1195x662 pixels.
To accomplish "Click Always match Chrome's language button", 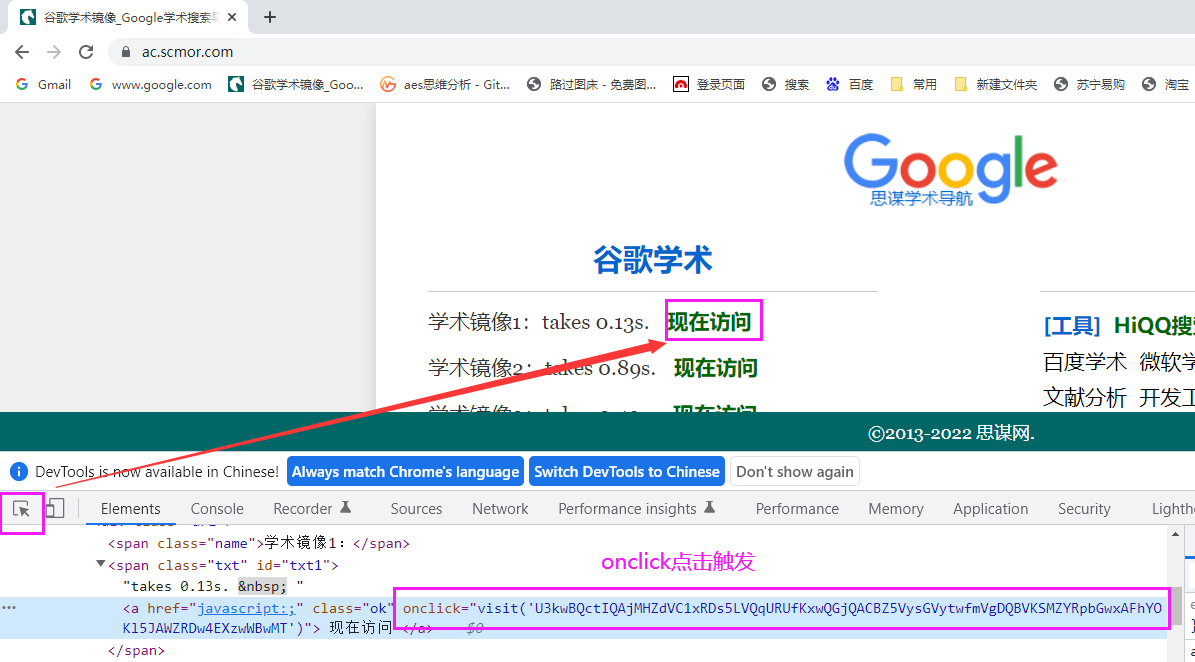I will (x=405, y=472).
